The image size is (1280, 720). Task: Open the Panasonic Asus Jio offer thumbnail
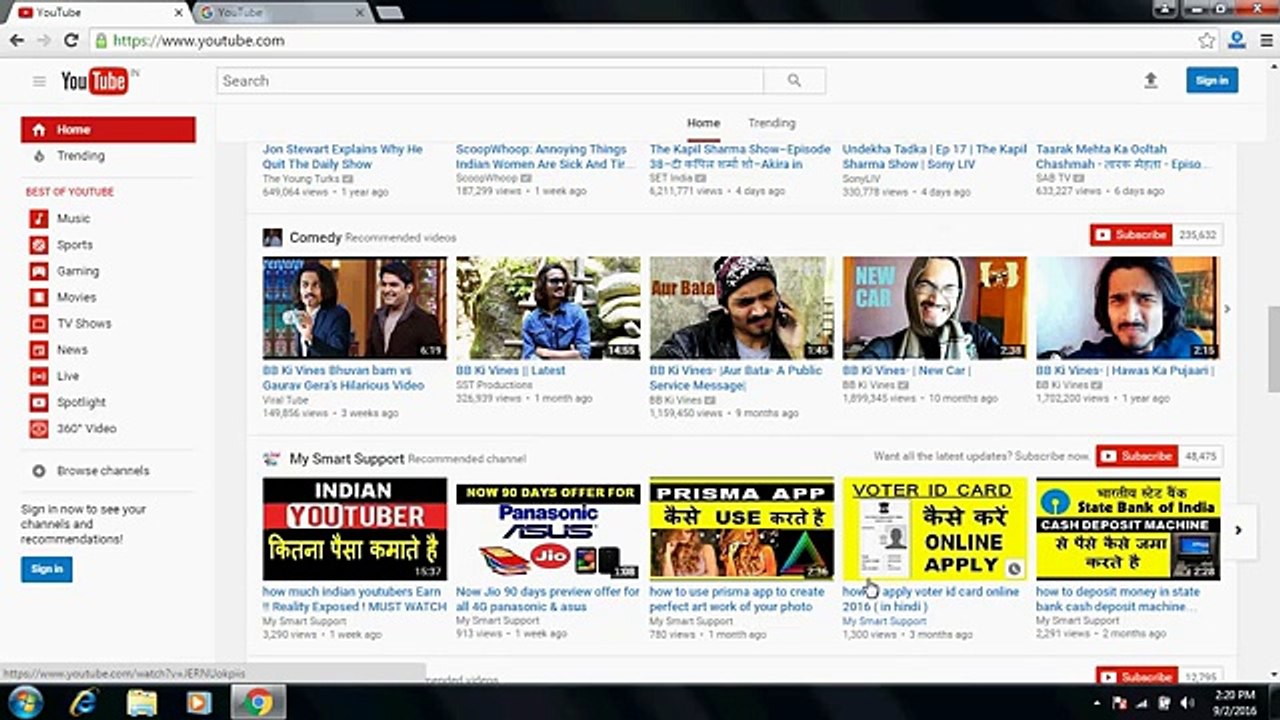[548, 529]
